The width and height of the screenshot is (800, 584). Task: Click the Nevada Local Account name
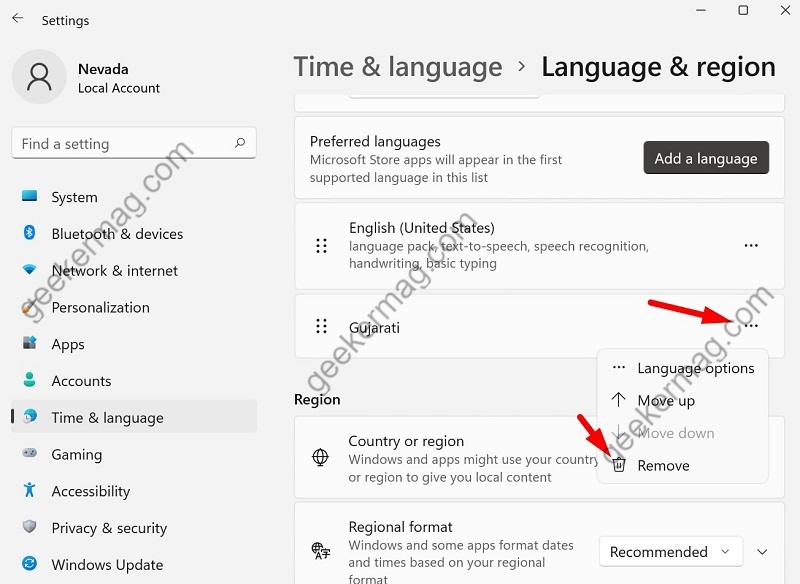tap(118, 78)
